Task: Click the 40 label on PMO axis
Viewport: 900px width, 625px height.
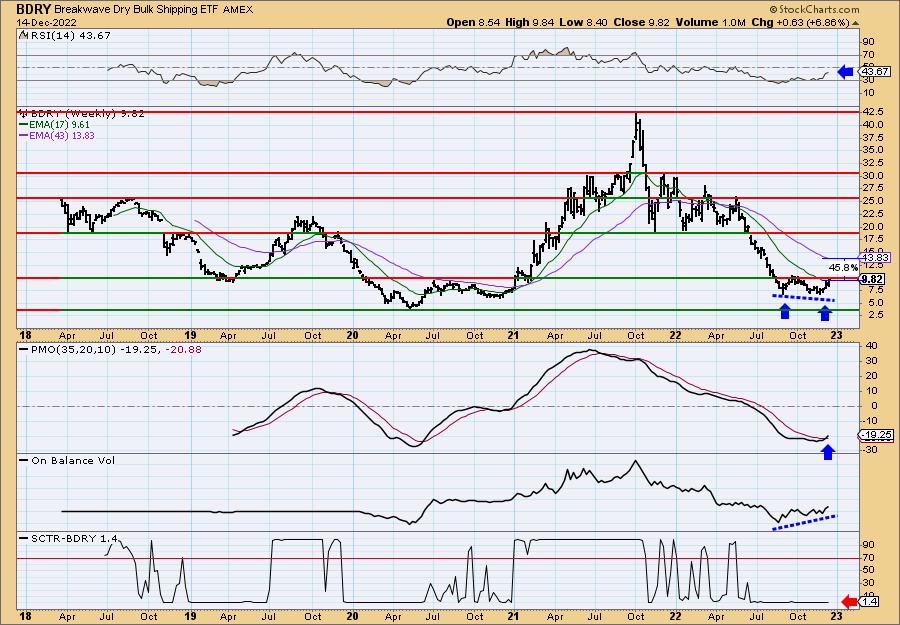Action: (x=868, y=346)
